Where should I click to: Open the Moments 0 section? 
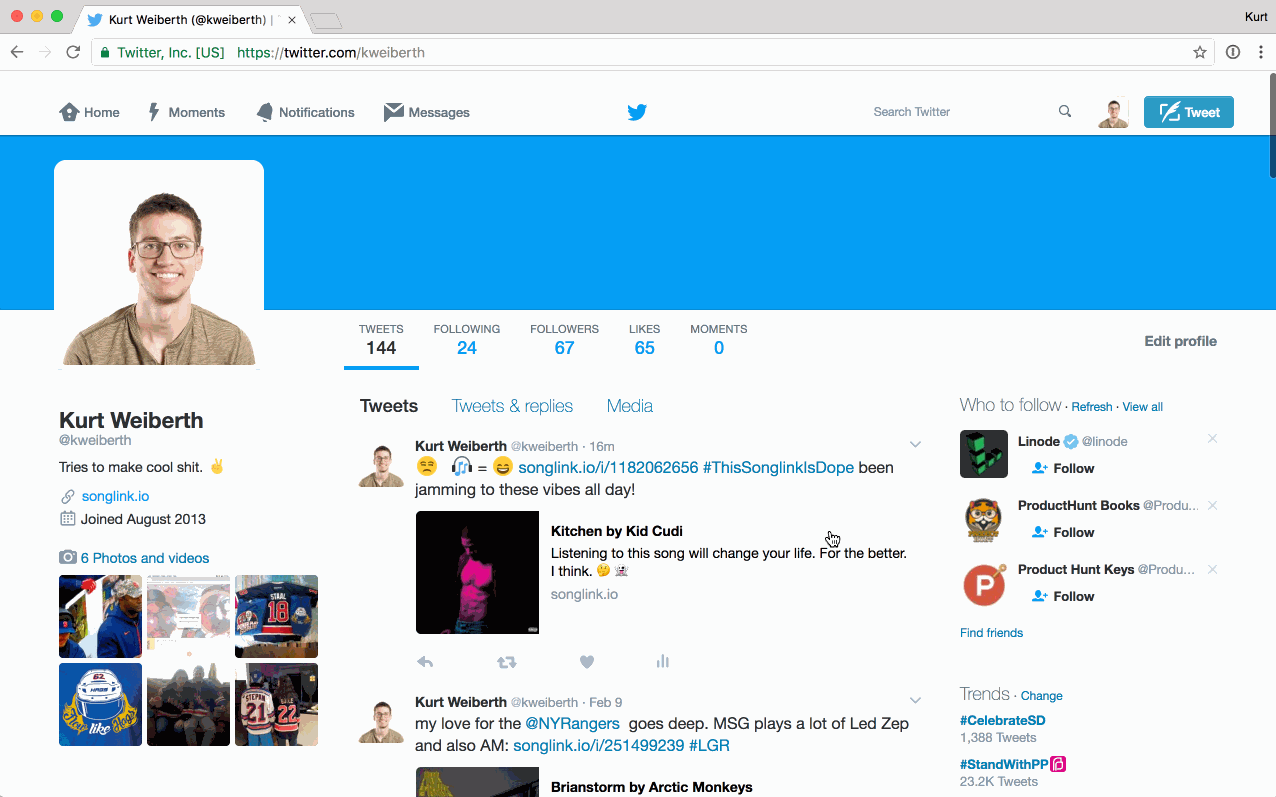click(719, 340)
